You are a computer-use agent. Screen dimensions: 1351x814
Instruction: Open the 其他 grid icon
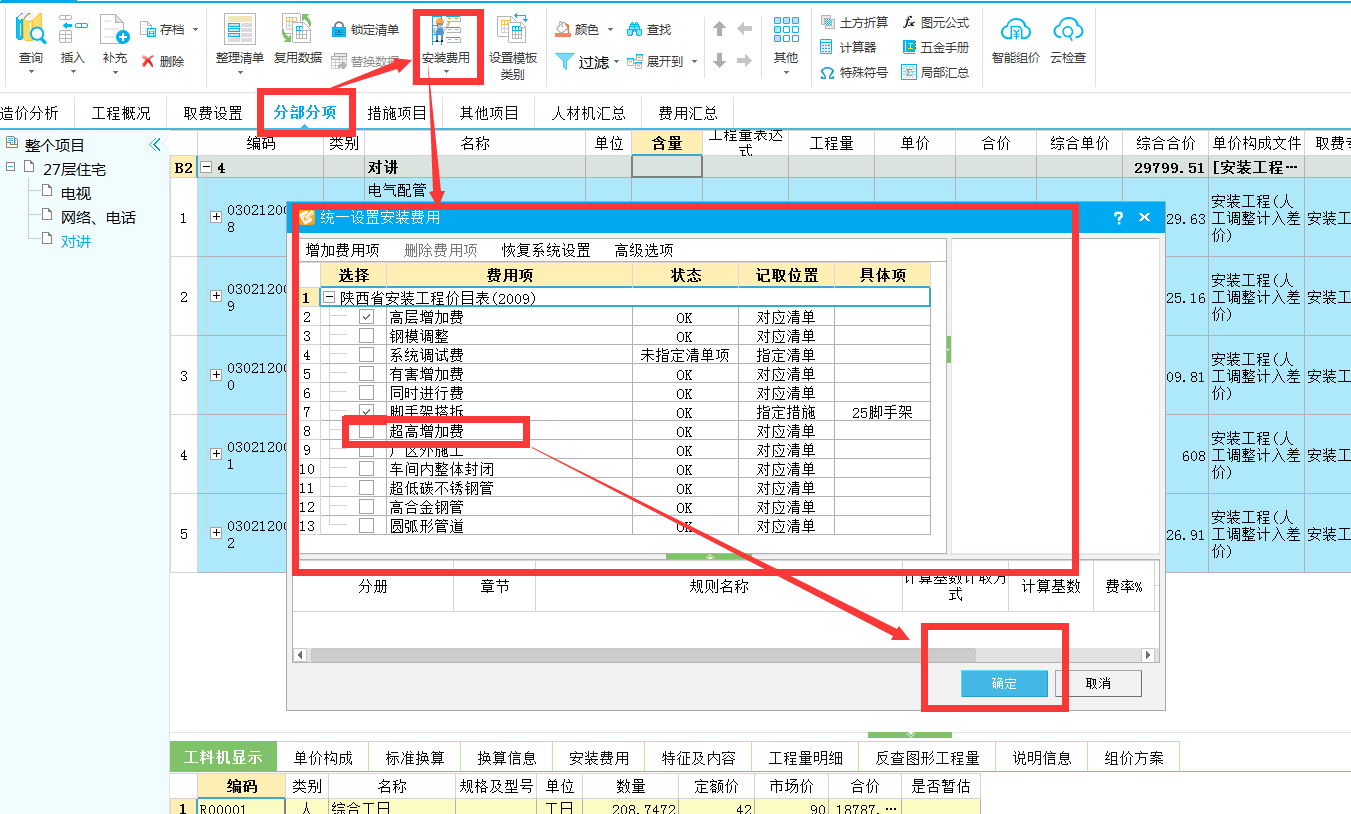pyautogui.click(x=787, y=30)
